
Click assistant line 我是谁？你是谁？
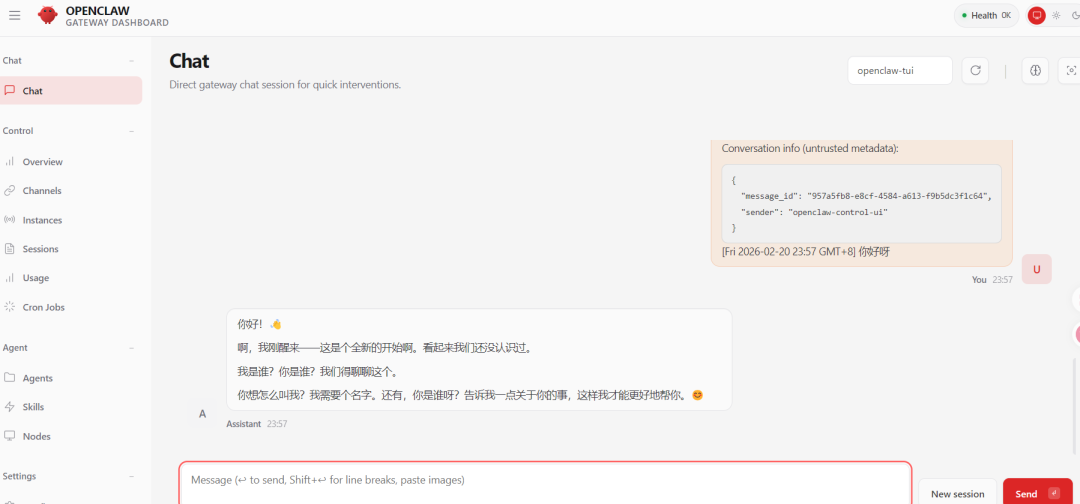click(318, 372)
